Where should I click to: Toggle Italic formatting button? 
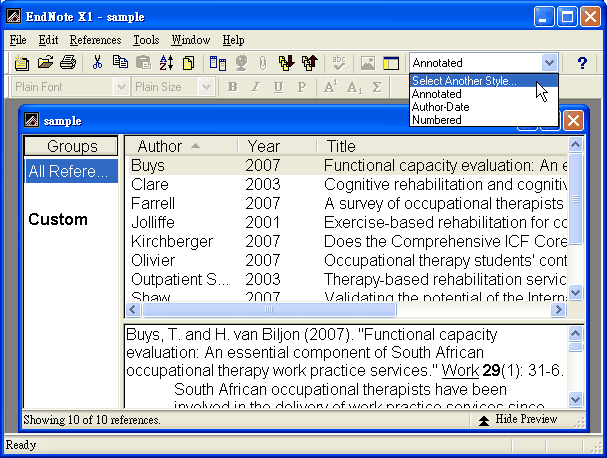click(x=255, y=87)
